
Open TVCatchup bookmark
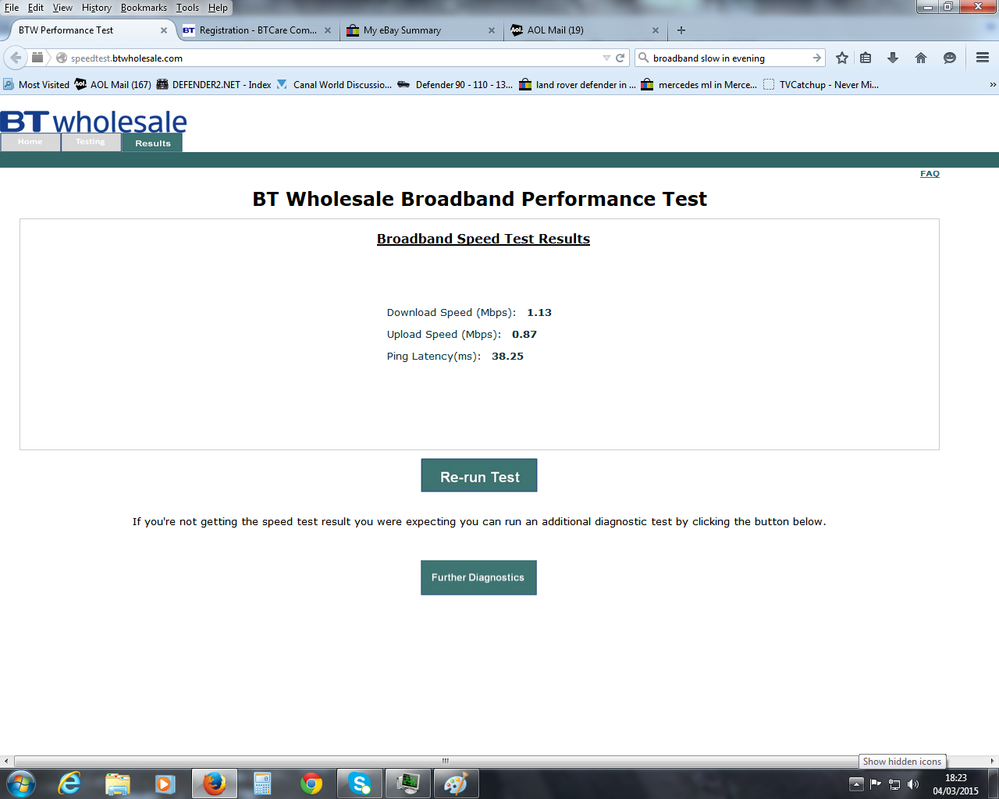821,85
